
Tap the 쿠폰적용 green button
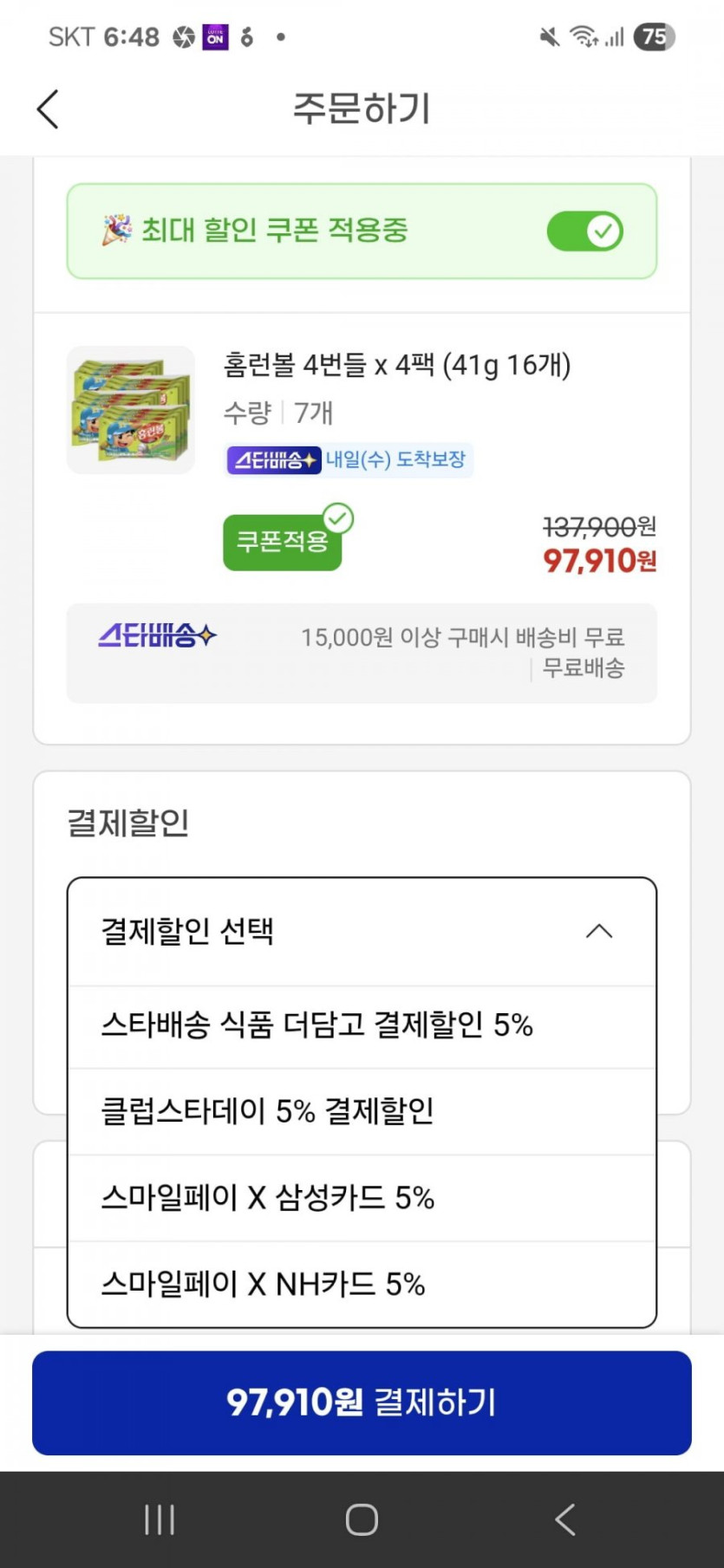click(281, 543)
